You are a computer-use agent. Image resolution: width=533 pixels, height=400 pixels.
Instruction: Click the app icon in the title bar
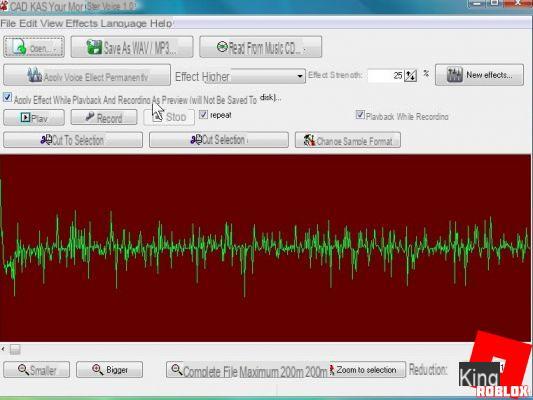pos(4,6)
